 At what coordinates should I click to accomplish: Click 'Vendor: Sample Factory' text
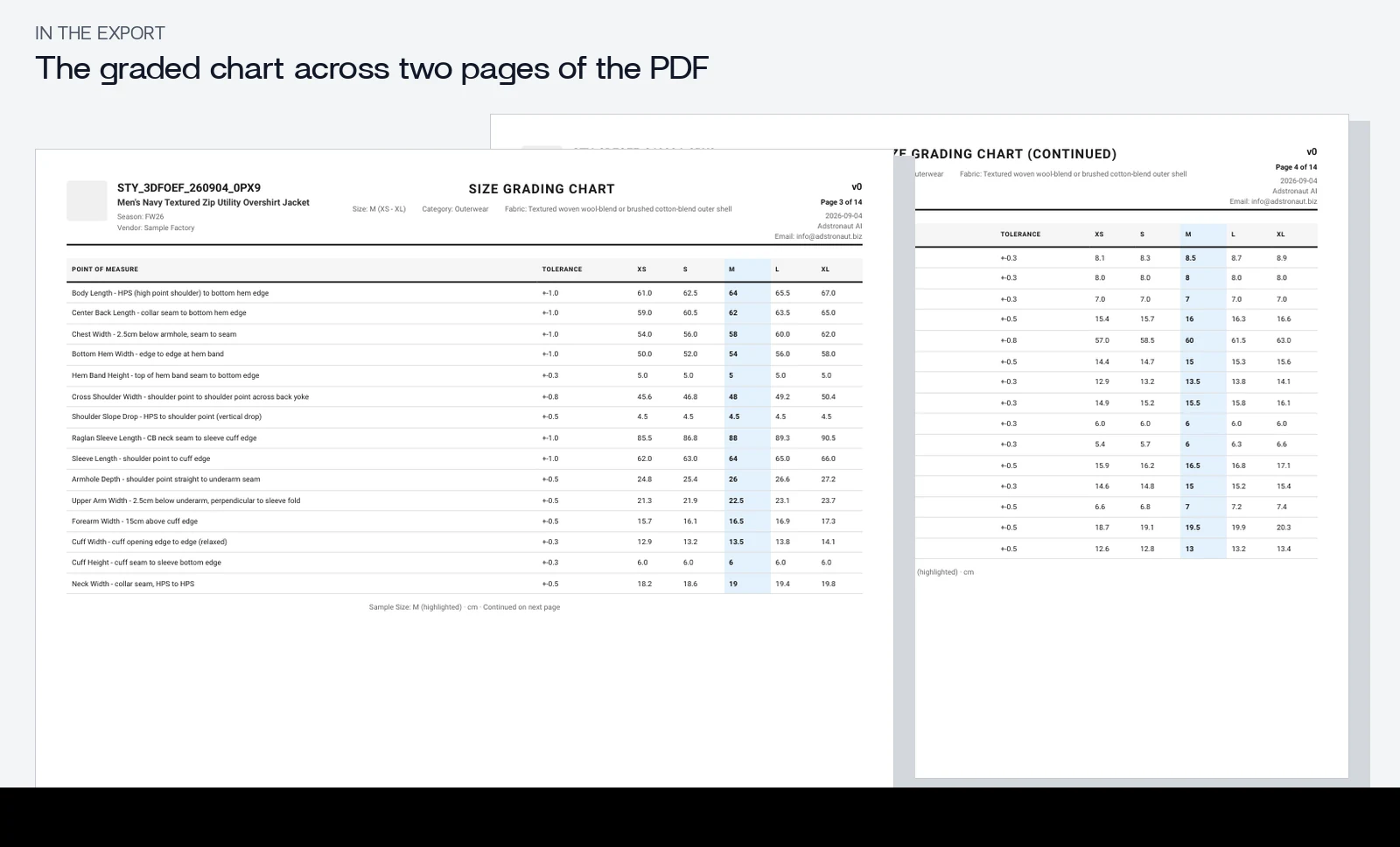click(x=156, y=228)
